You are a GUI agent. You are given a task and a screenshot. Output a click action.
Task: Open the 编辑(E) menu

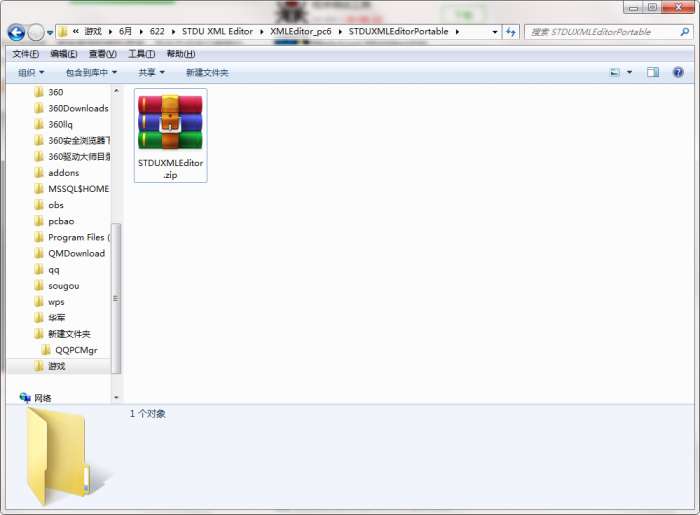(x=64, y=54)
